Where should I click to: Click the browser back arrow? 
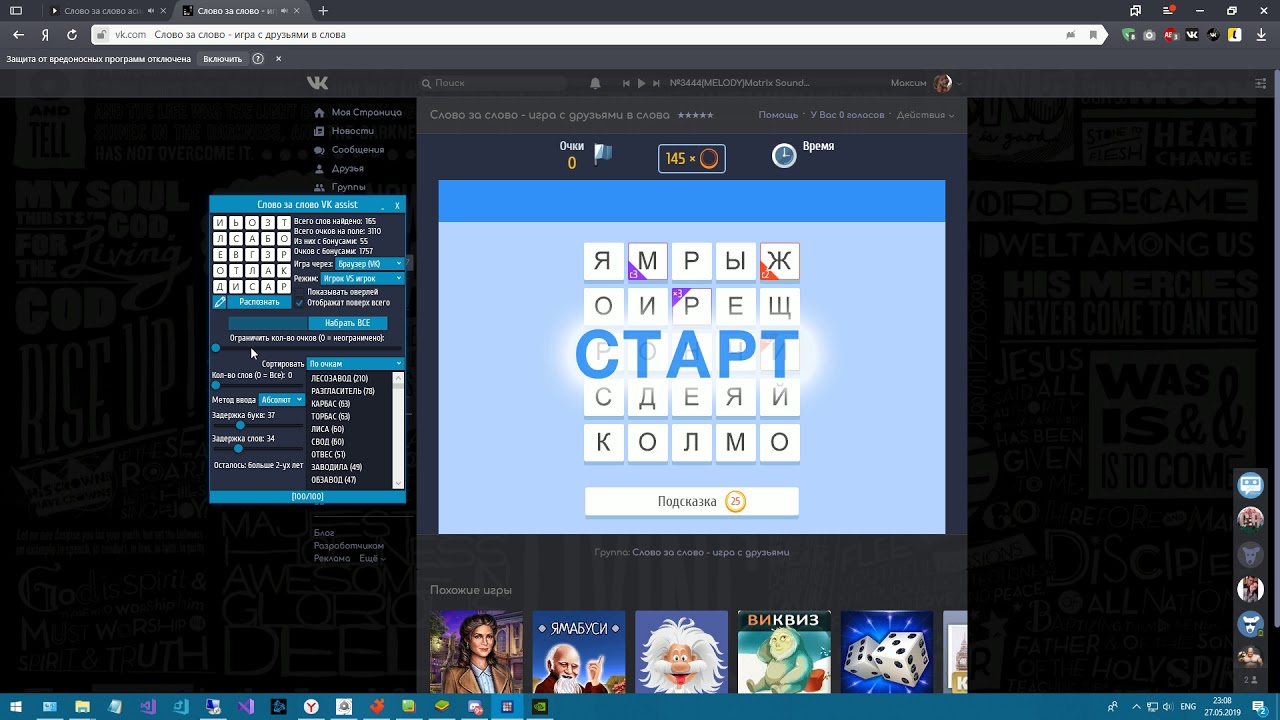(x=18, y=34)
